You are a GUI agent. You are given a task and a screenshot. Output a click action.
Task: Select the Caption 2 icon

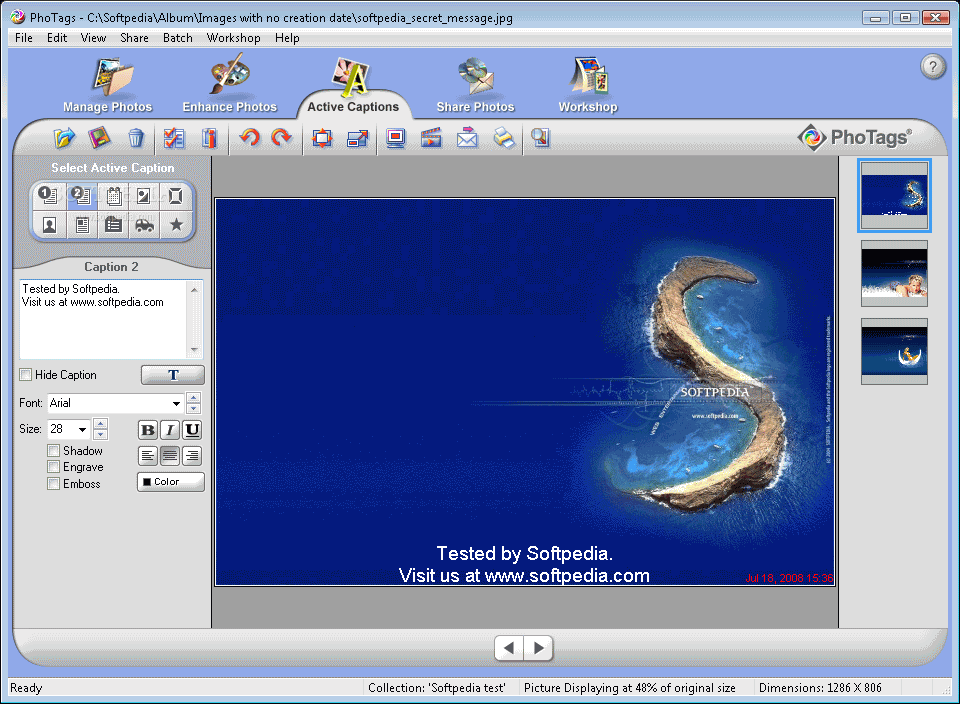pos(81,196)
